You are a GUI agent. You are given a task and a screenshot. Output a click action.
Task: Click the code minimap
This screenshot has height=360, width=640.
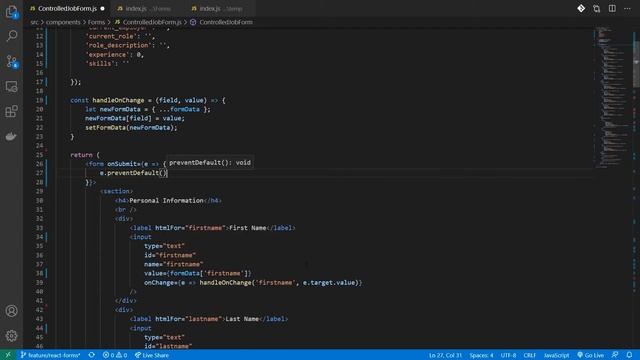[611, 98]
